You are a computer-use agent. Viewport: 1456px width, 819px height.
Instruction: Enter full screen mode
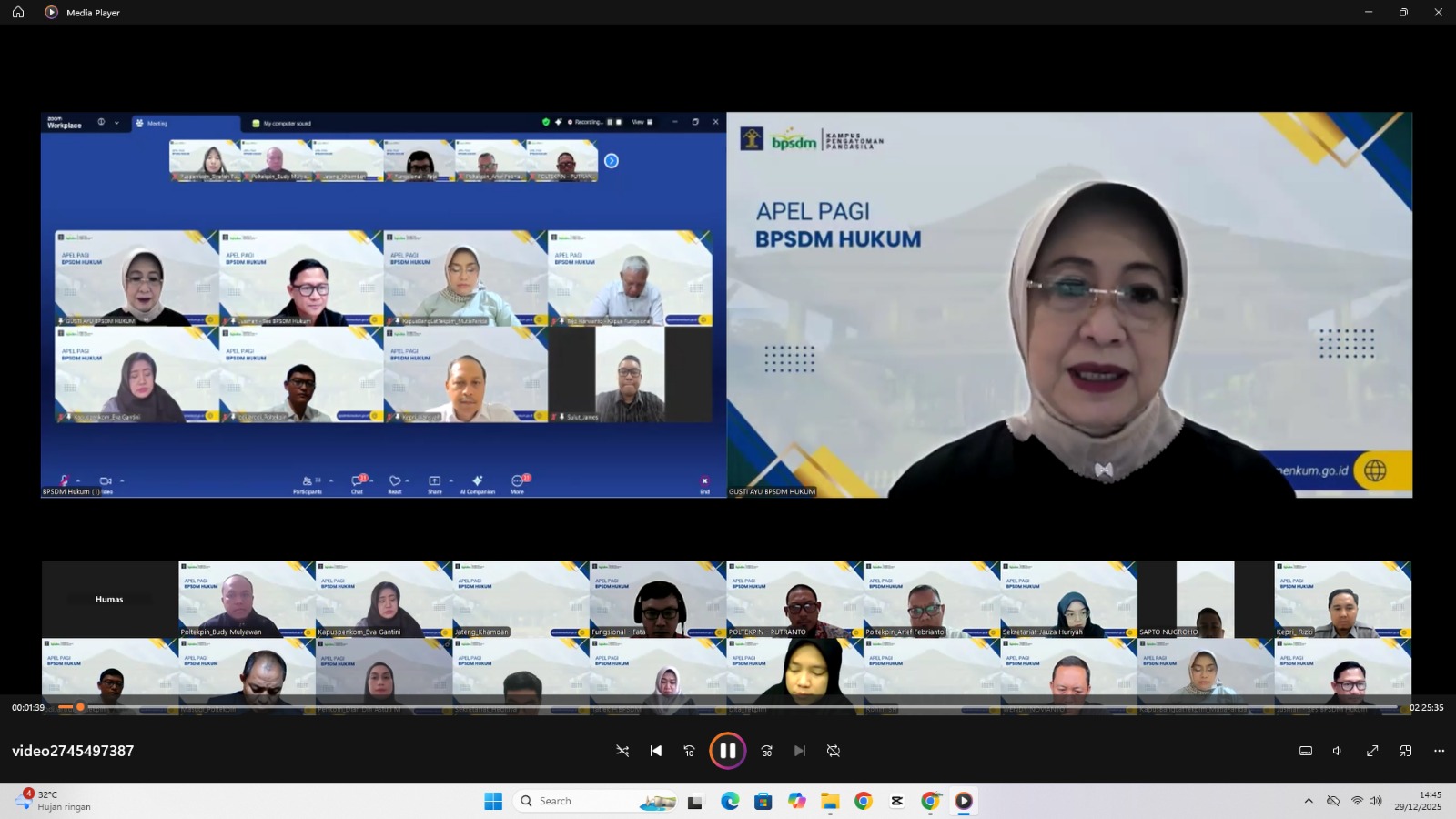1372,751
